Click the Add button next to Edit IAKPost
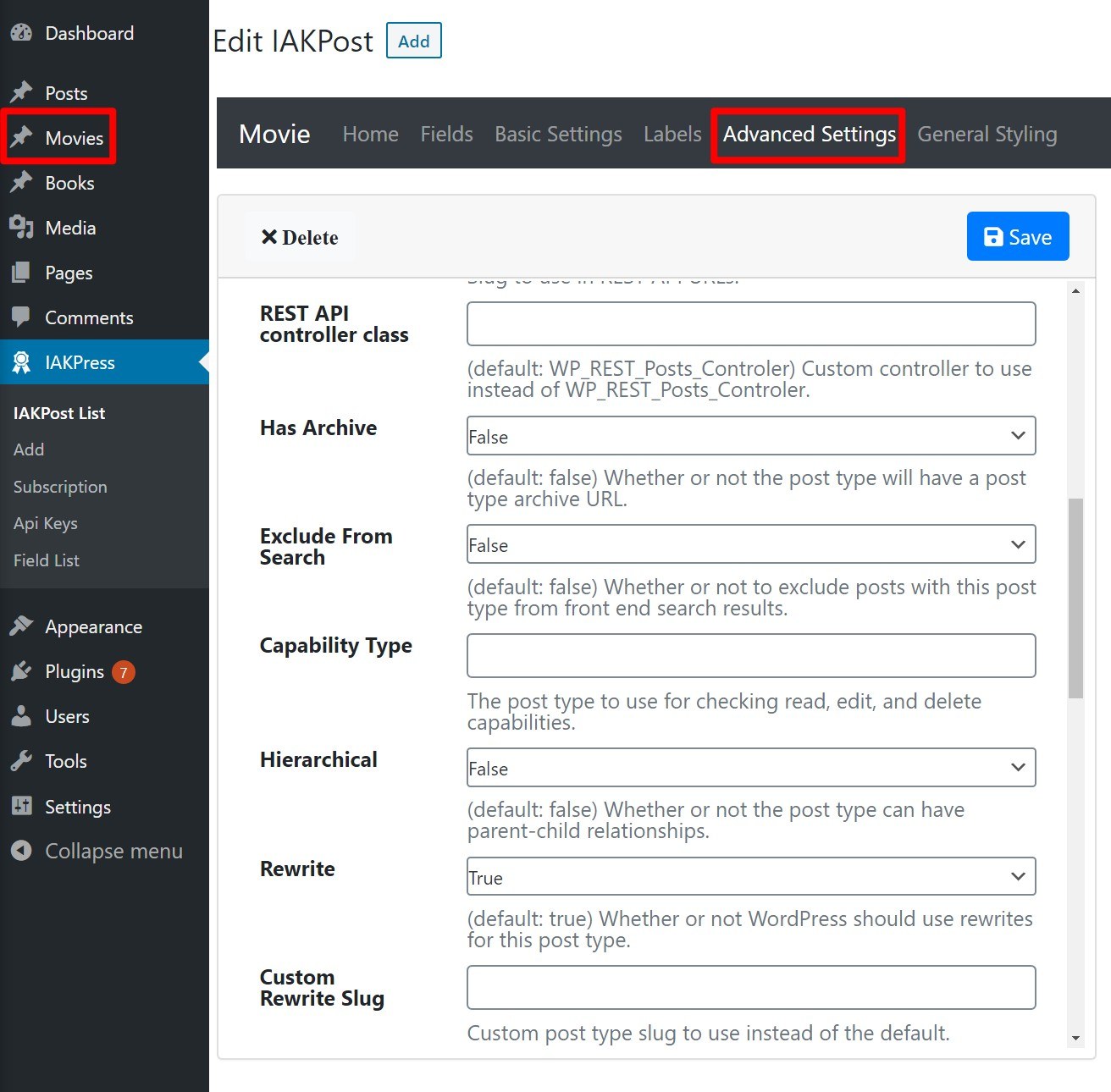This screenshot has width=1111, height=1092. [x=414, y=41]
